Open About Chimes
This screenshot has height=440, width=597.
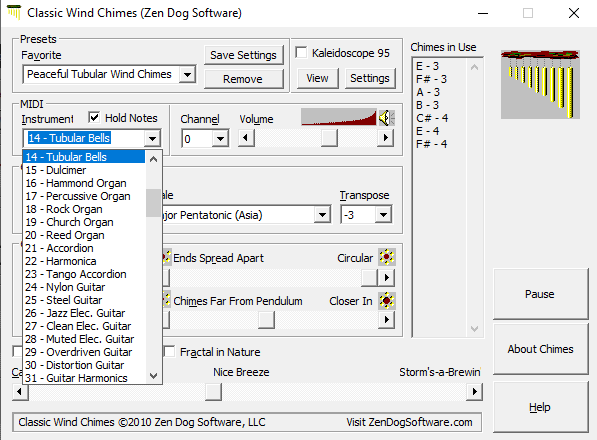click(x=540, y=349)
